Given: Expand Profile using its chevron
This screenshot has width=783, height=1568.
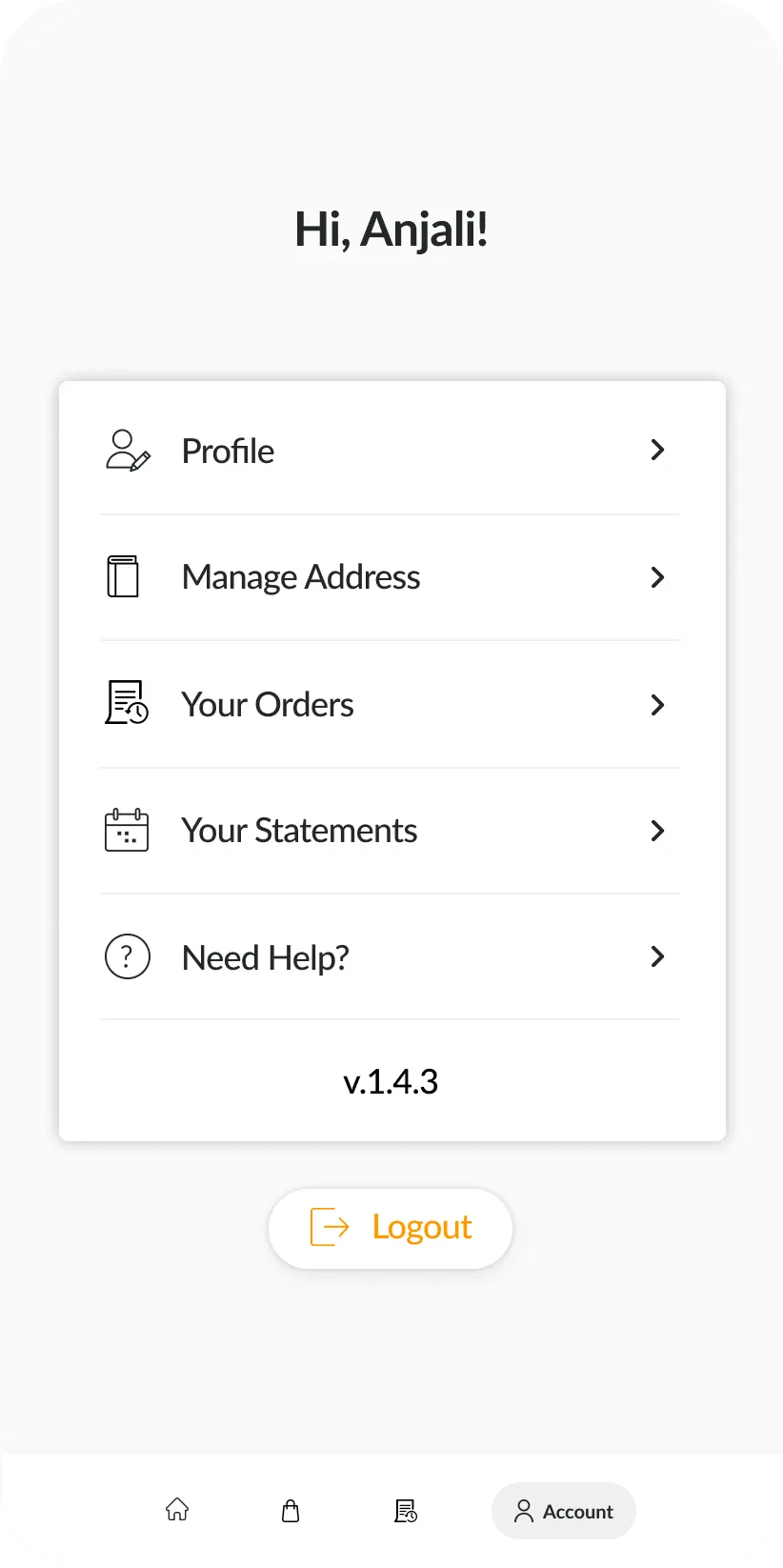Looking at the screenshot, I should pos(657,450).
